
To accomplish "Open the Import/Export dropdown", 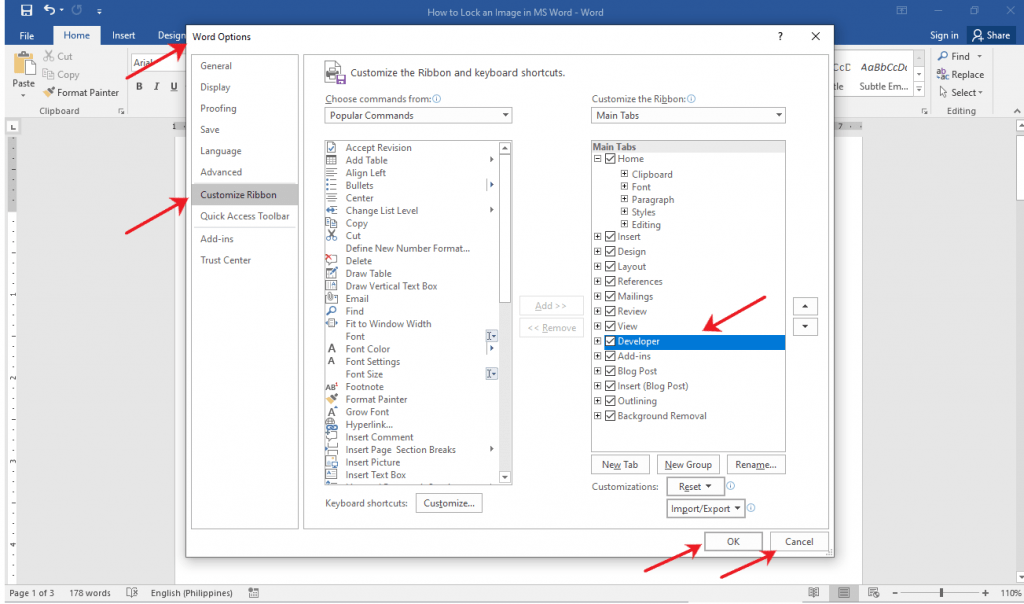I will coord(706,509).
